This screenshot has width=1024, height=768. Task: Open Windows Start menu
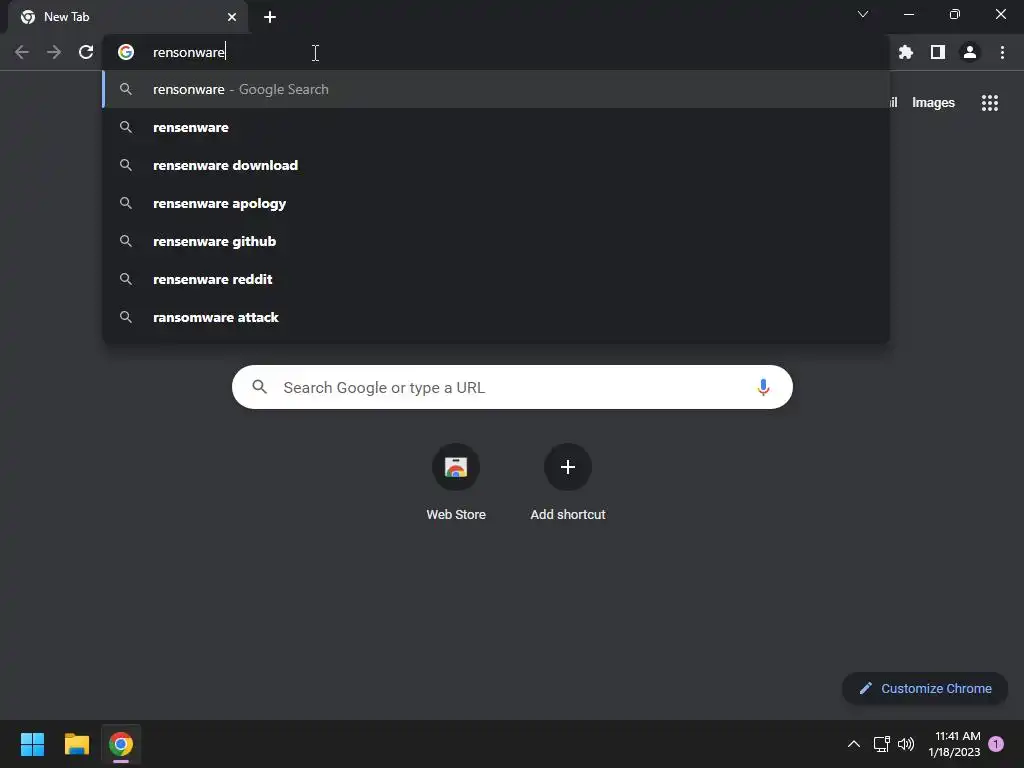pos(32,744)
